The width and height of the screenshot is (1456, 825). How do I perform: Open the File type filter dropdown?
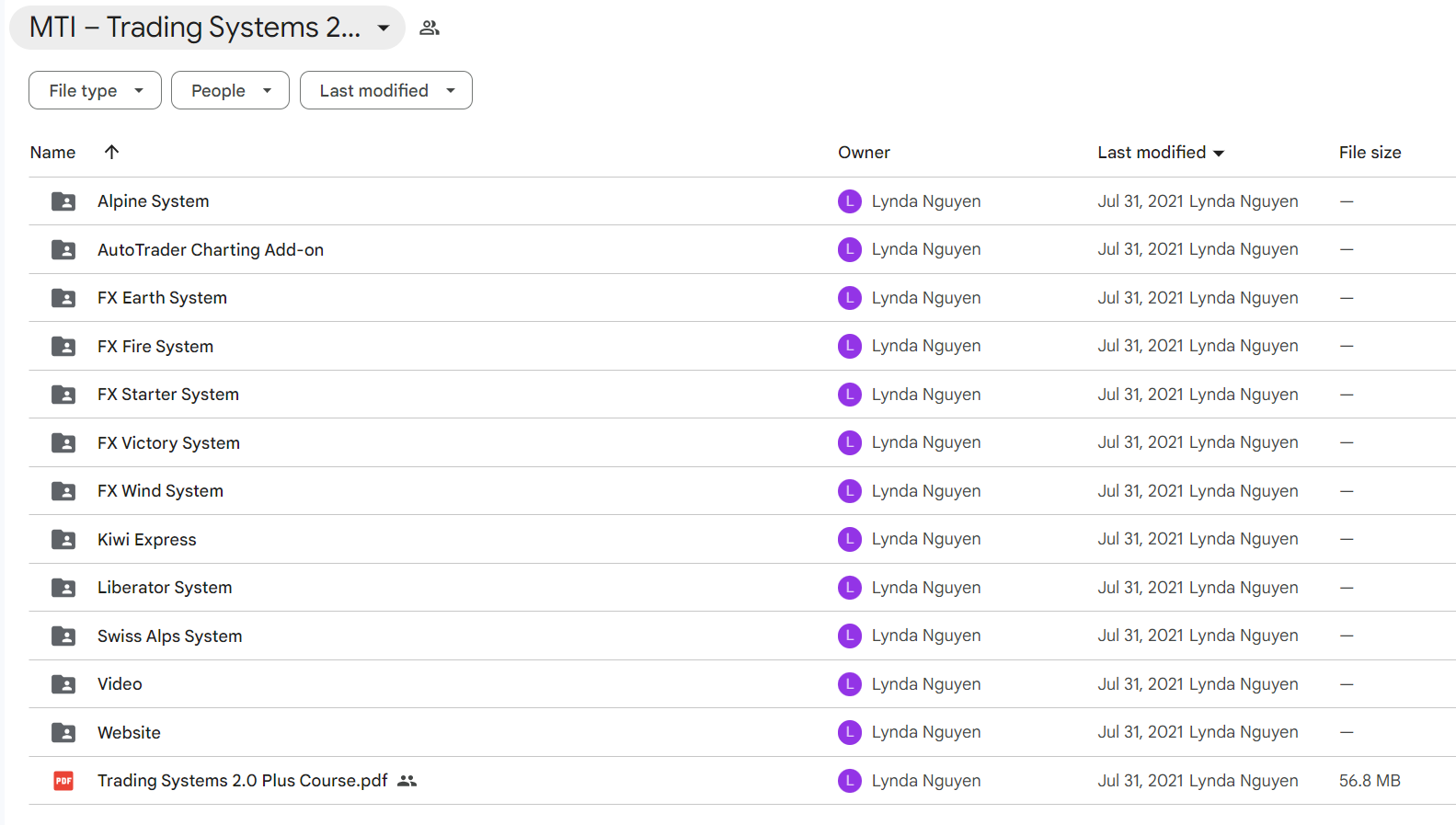(95, 90)
